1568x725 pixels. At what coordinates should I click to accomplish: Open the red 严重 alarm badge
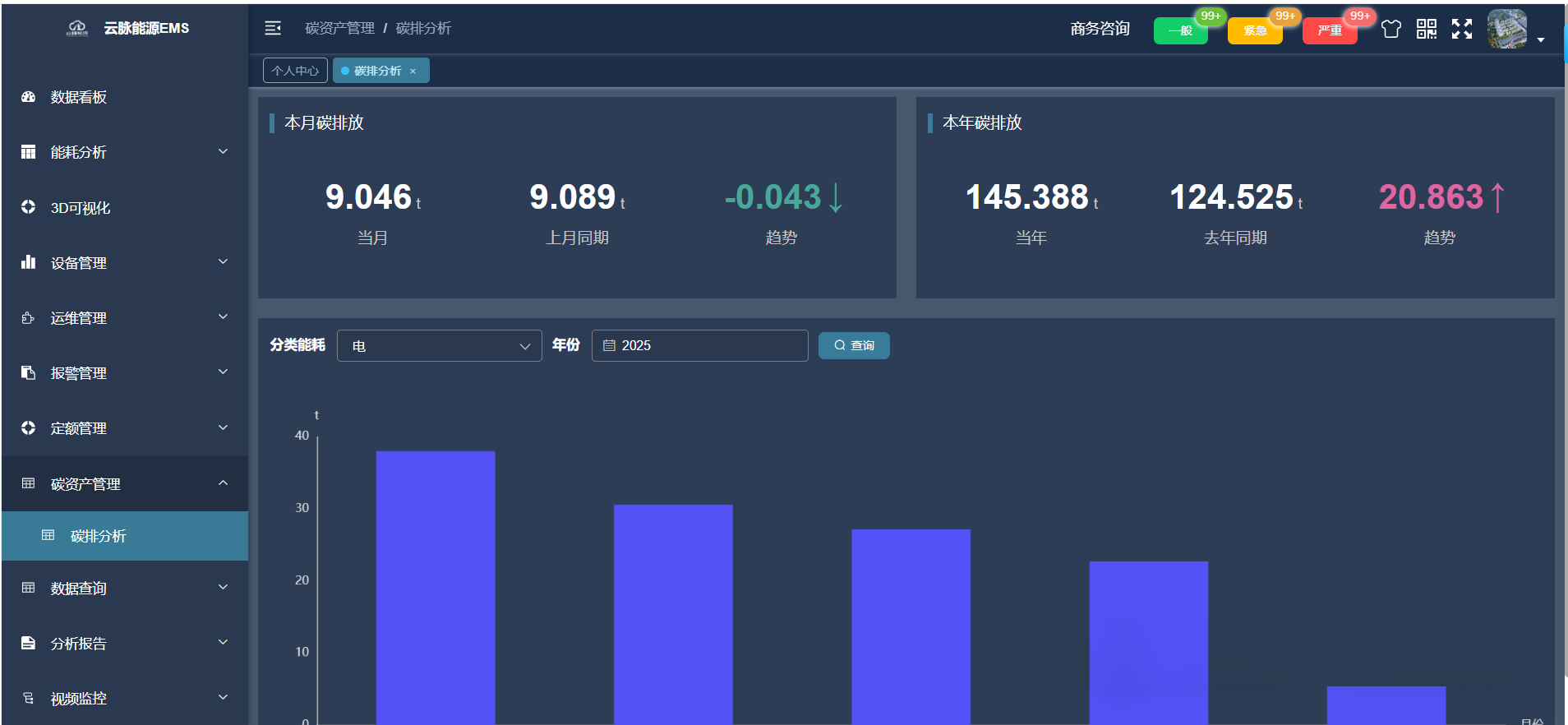[x=1329, y=31]
